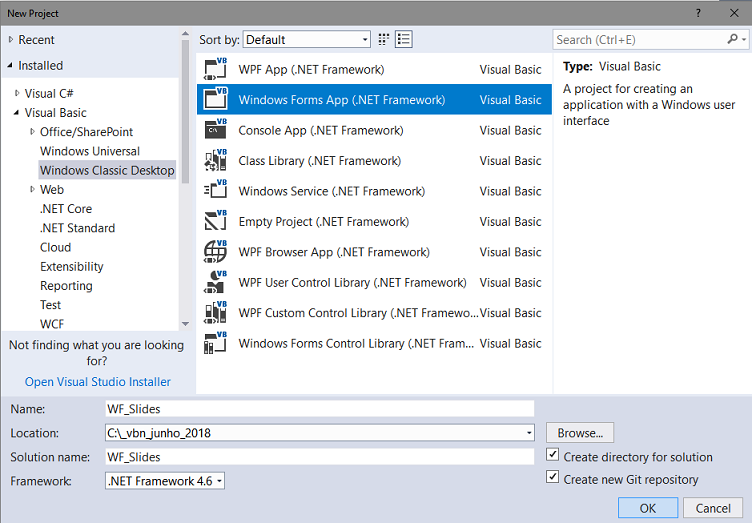This screenshot has height=523, width=752.
Task: Expand the Visual C# node
Action: pos(17,93)
